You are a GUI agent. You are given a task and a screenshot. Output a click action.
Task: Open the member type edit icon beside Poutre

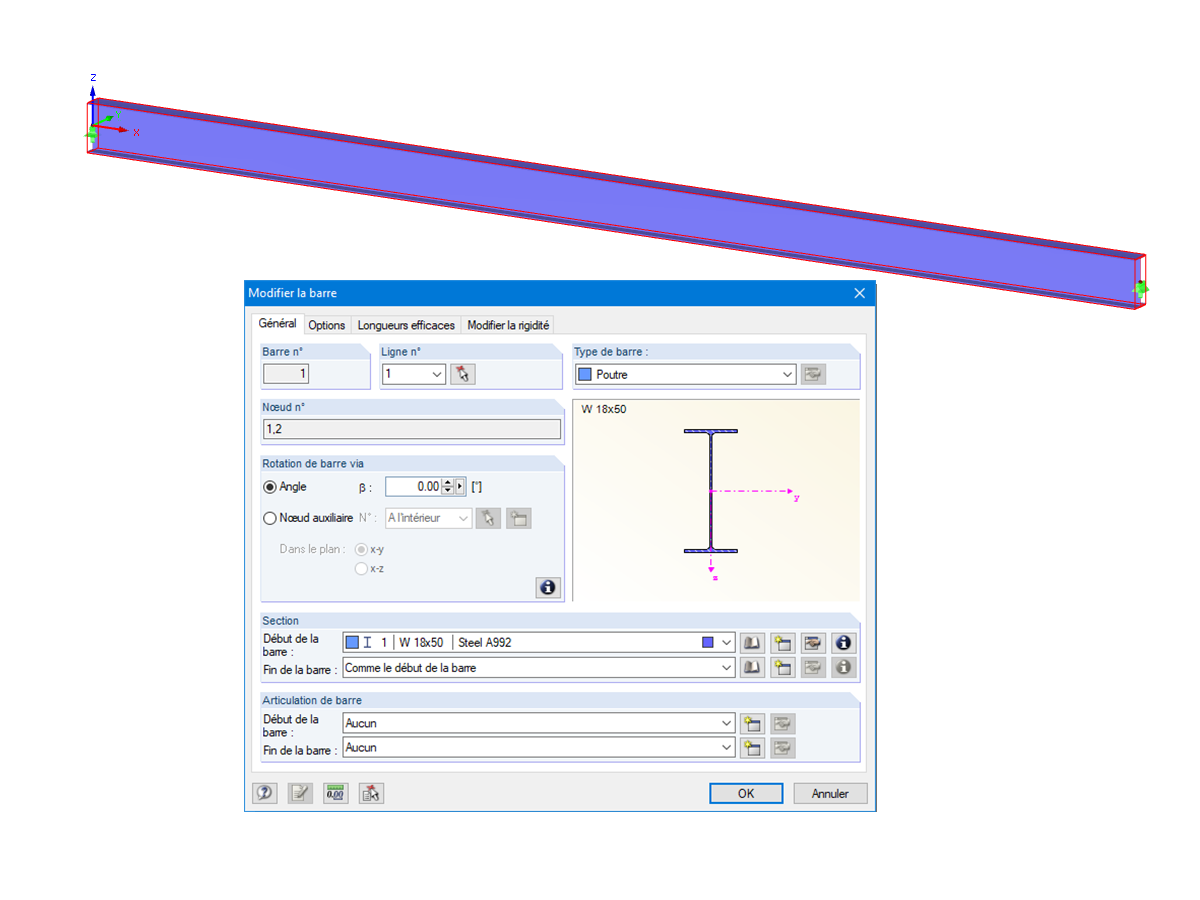click(813, 375)
